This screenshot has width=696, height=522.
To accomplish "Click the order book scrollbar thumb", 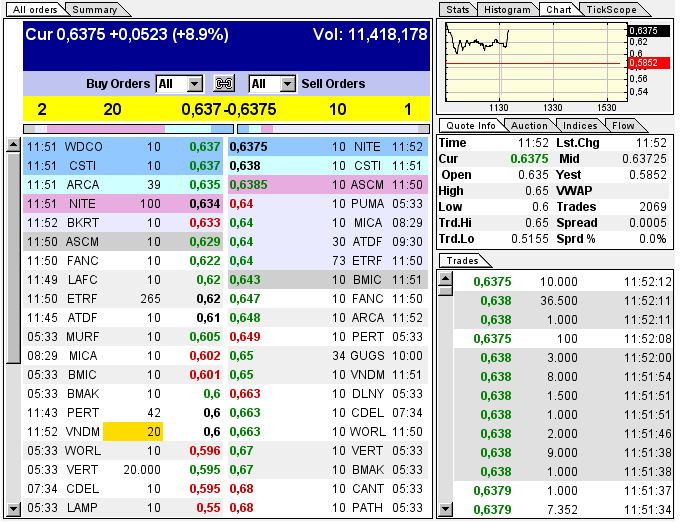I will [14, 258].
